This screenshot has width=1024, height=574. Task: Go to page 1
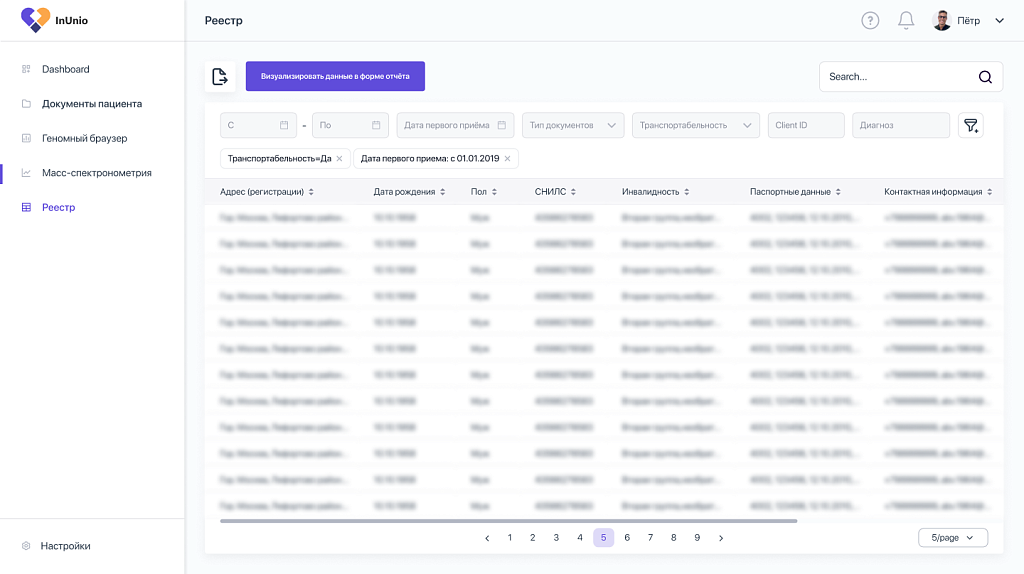(x=510, y=538)
